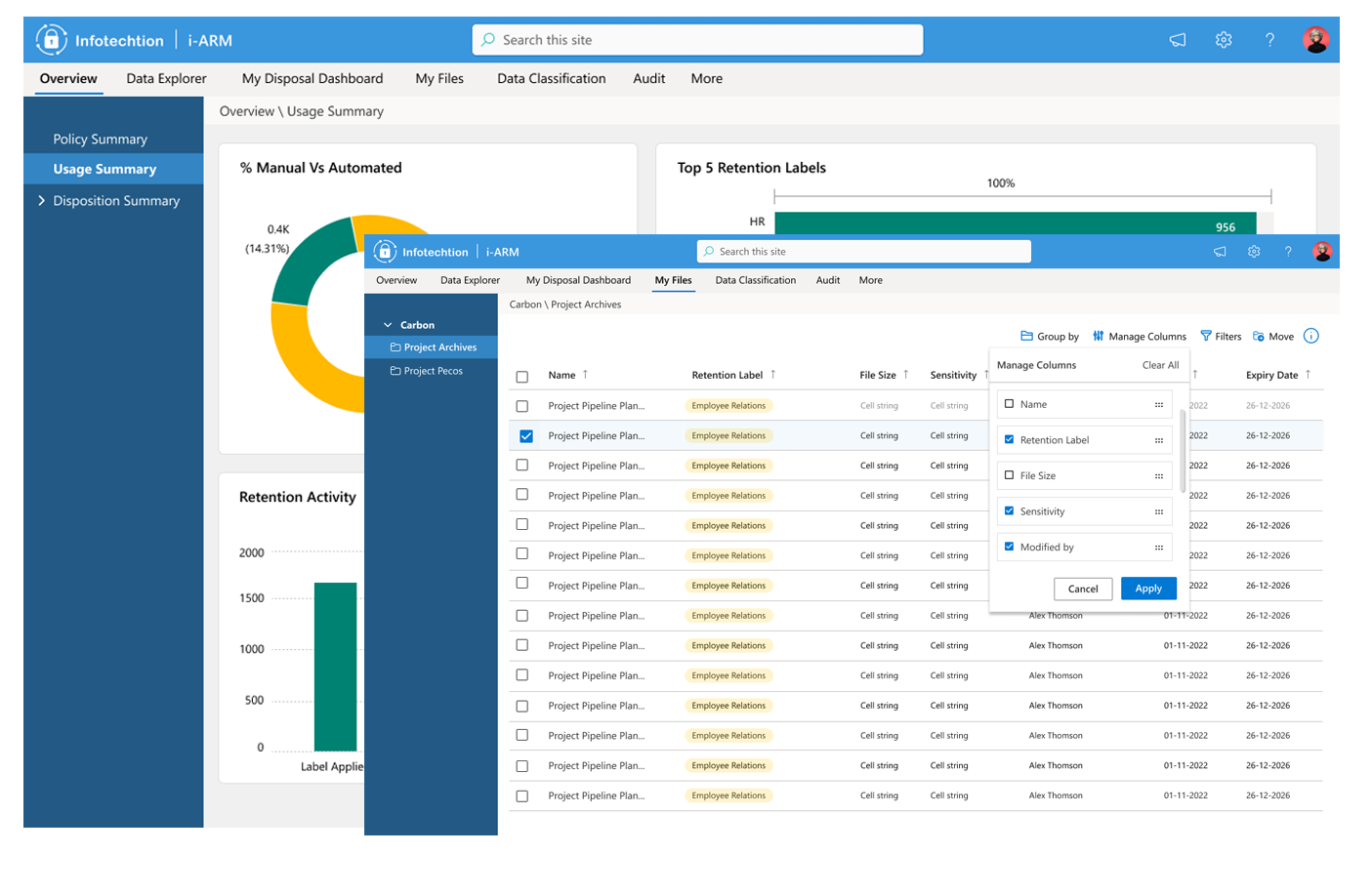Viewport: 1372px width, 895px height.
Task: Sort by the Retention Label column arrow
Action: pyautogui.click(x=772, y=374)
